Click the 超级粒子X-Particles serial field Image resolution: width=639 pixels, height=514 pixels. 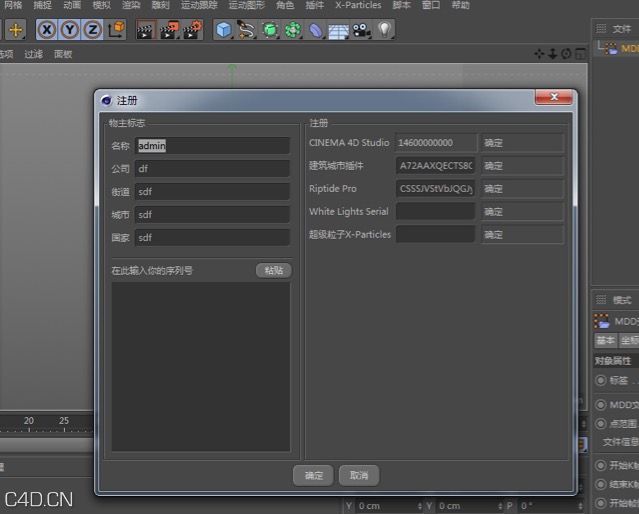pyautogui.click(x=436, y=234)
